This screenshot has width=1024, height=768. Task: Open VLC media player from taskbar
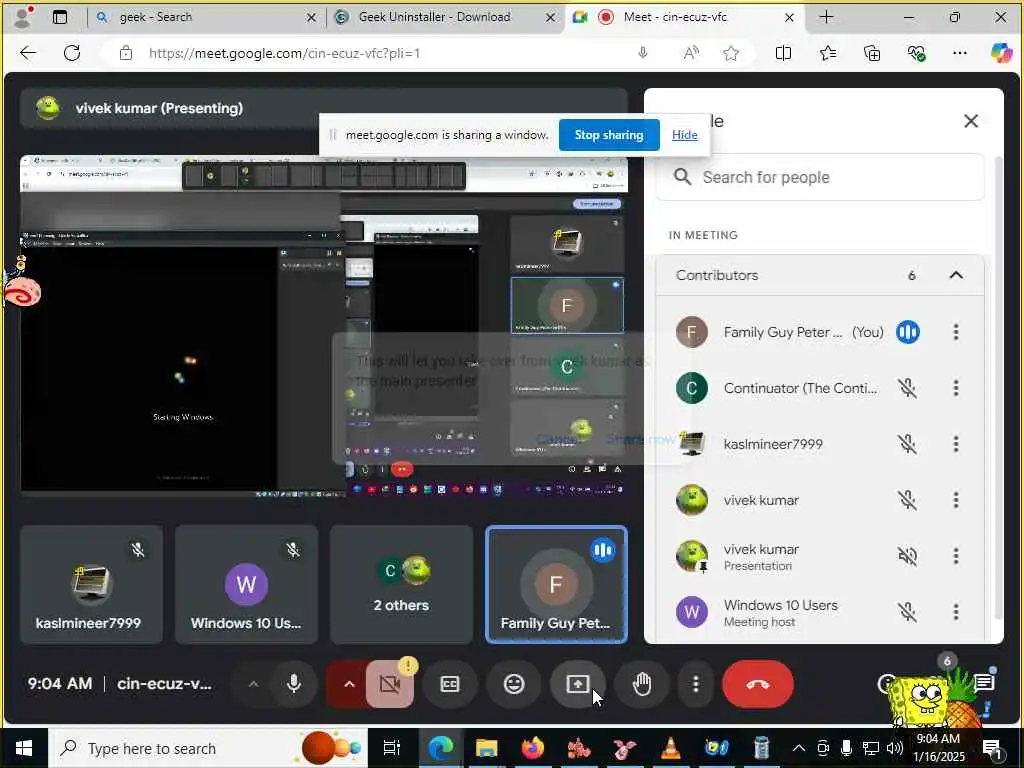(x=670, y=748)
